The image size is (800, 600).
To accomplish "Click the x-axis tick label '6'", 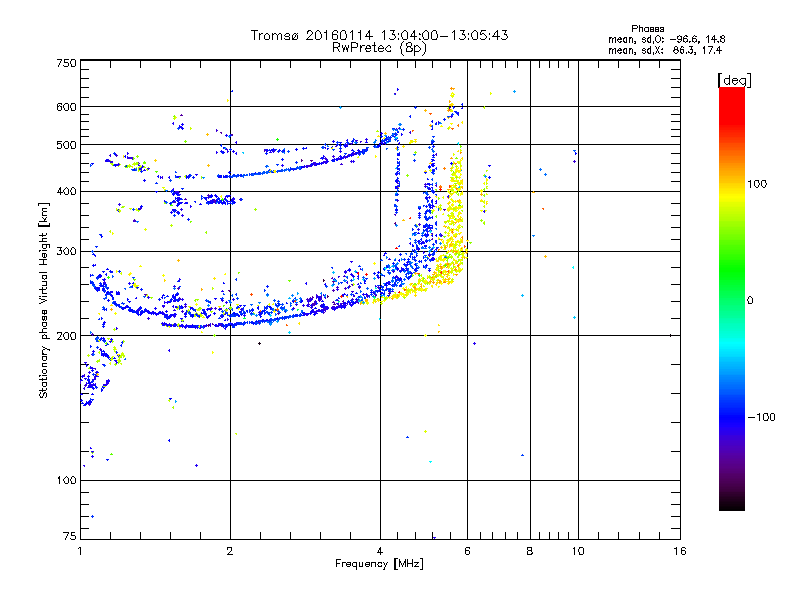I will tap(467, 551).
